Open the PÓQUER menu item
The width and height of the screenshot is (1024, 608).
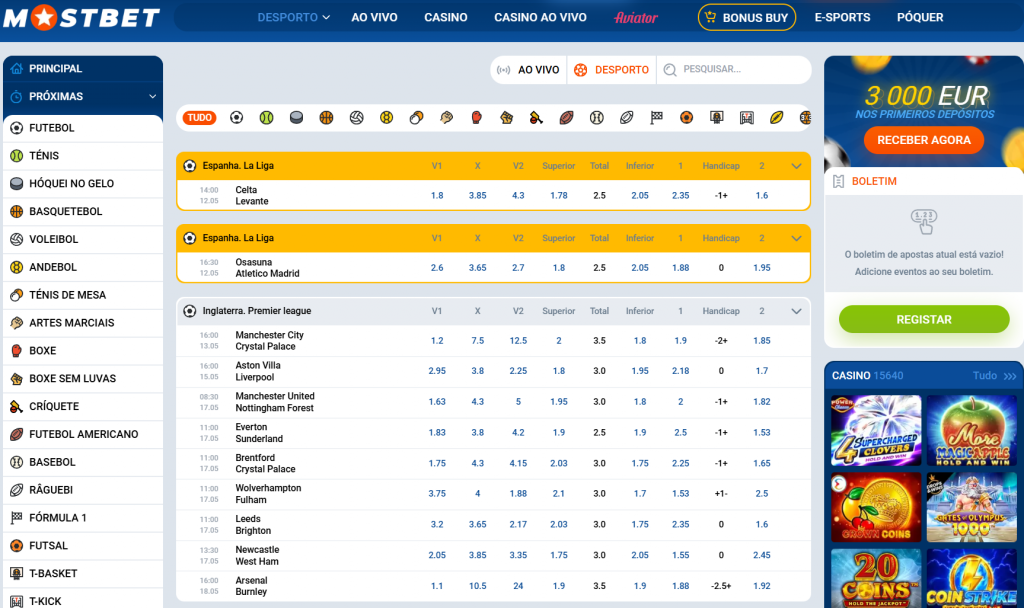coord(920,18)
